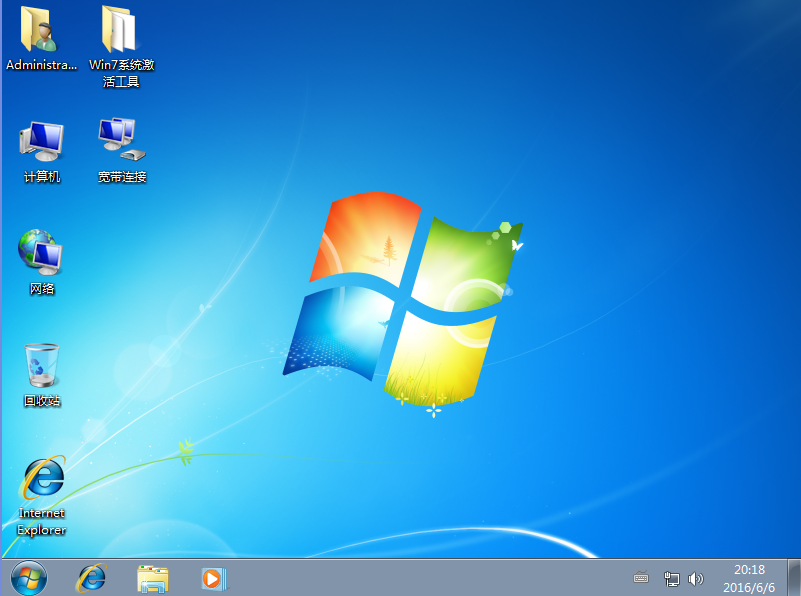
Task: Open the 网络 Network desktop icon
Action: click(x=41, y=252)
